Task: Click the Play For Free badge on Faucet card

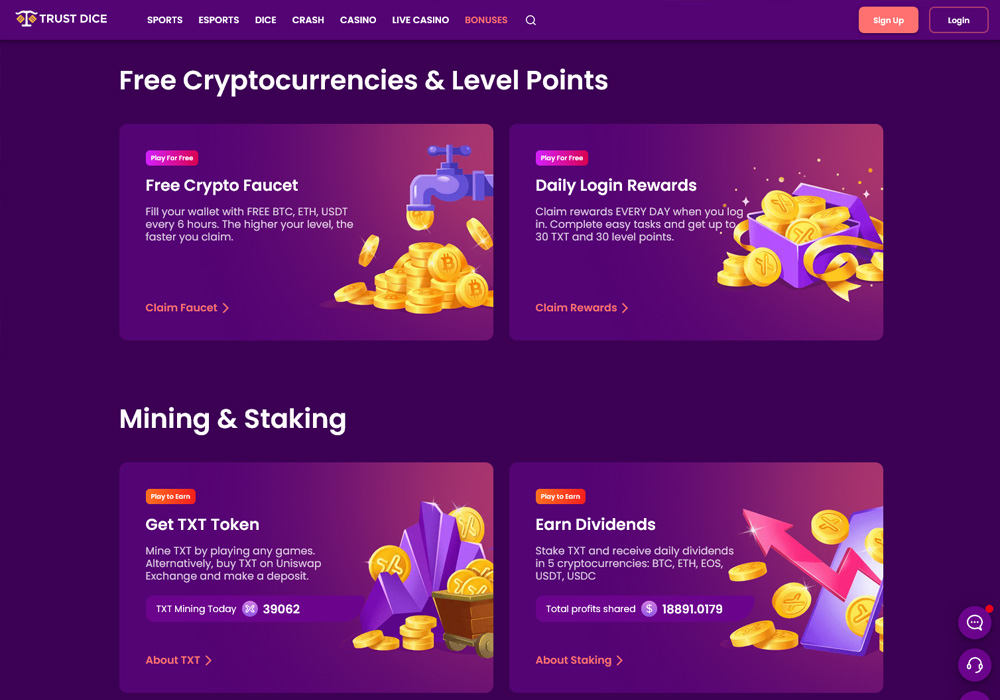Action: [172, 158]
